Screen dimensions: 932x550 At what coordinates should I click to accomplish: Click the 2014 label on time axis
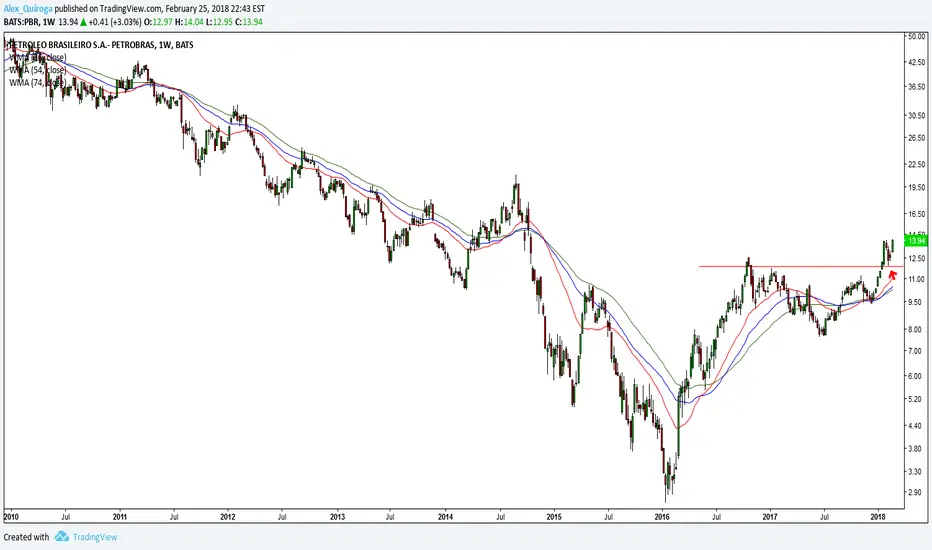(x=445, y=517)
